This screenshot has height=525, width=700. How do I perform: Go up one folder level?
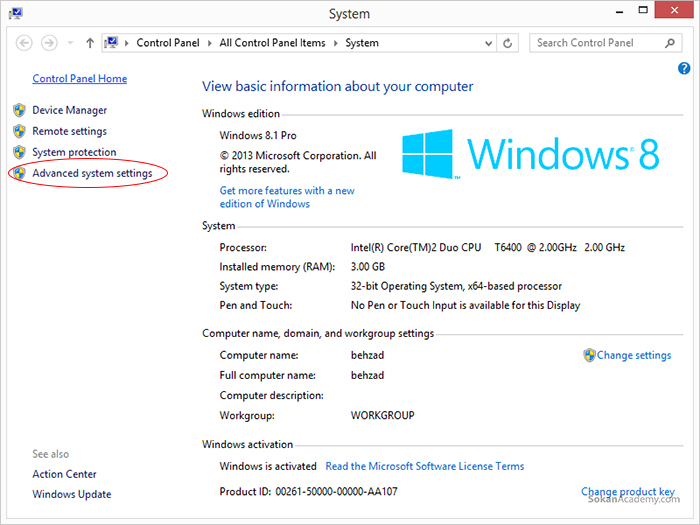pyautogui.click(x=90, y=43)
